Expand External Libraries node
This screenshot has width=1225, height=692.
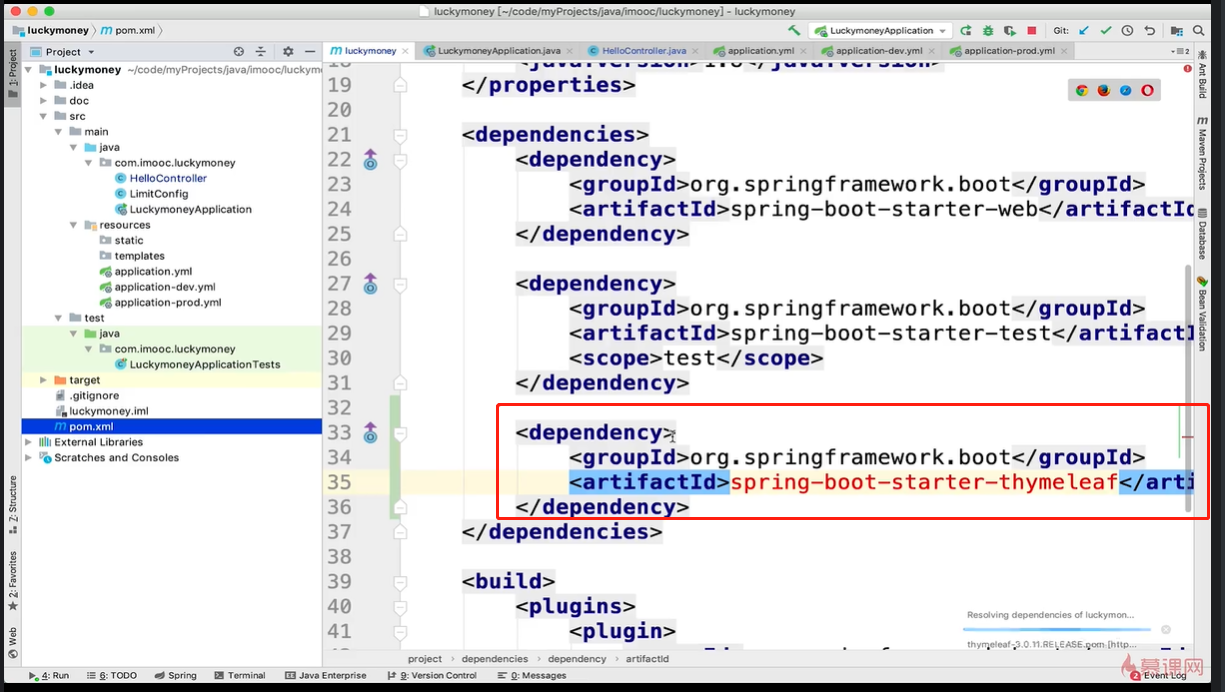tap(29, 442)
